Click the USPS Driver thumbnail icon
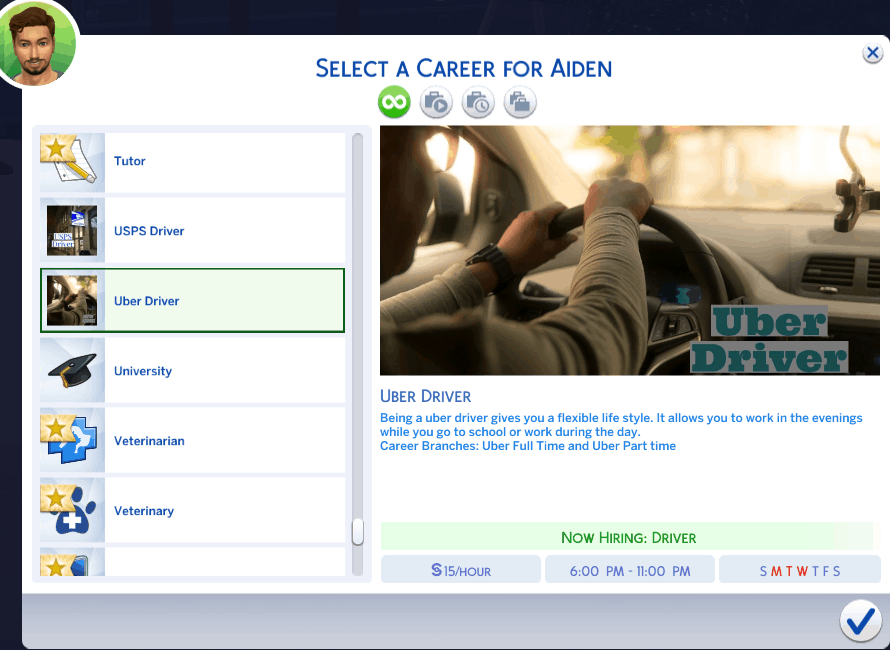This screenshot has width=890, height=650. pos(72,231)
